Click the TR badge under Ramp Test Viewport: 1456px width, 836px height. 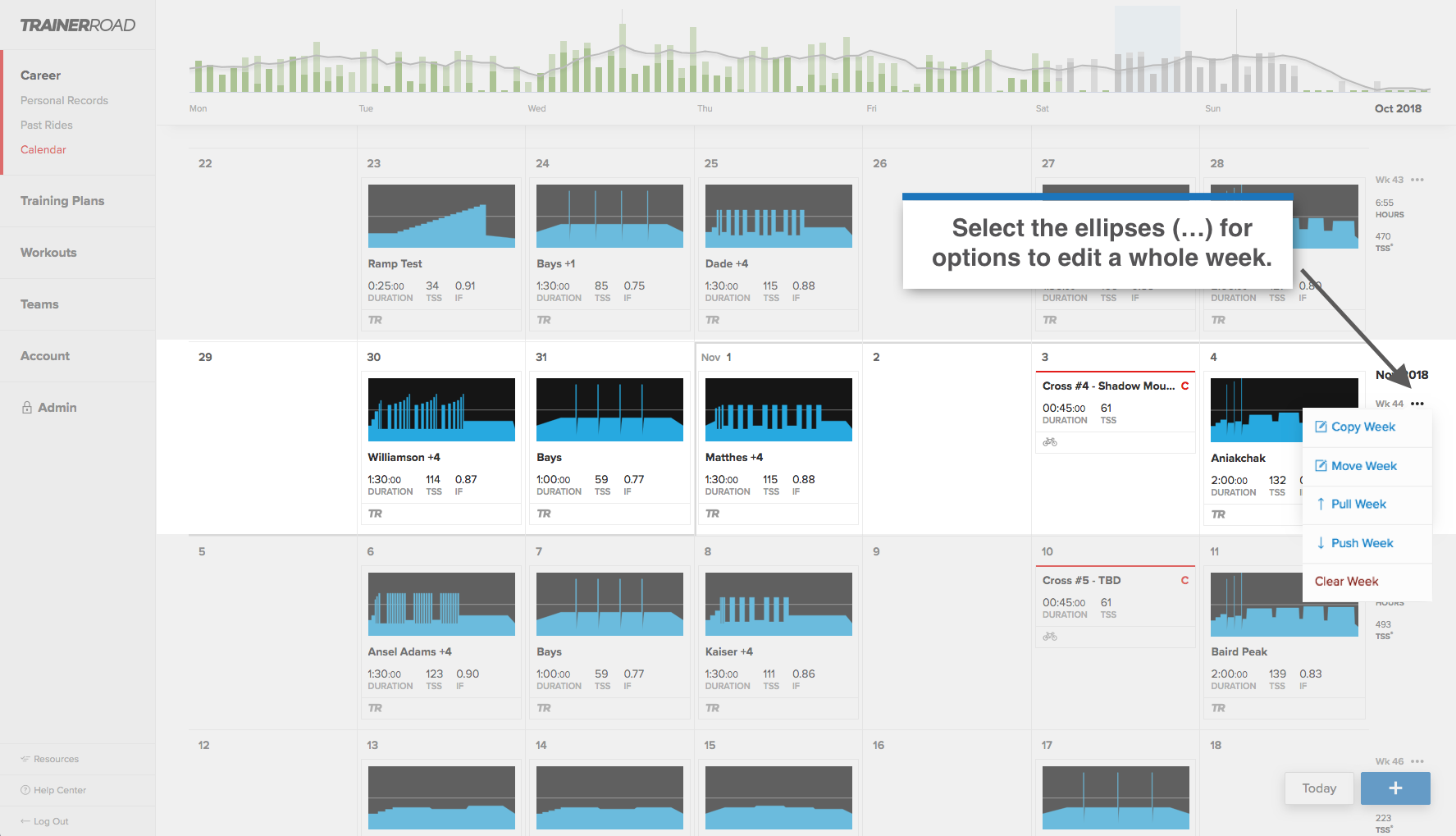point(376,320)
